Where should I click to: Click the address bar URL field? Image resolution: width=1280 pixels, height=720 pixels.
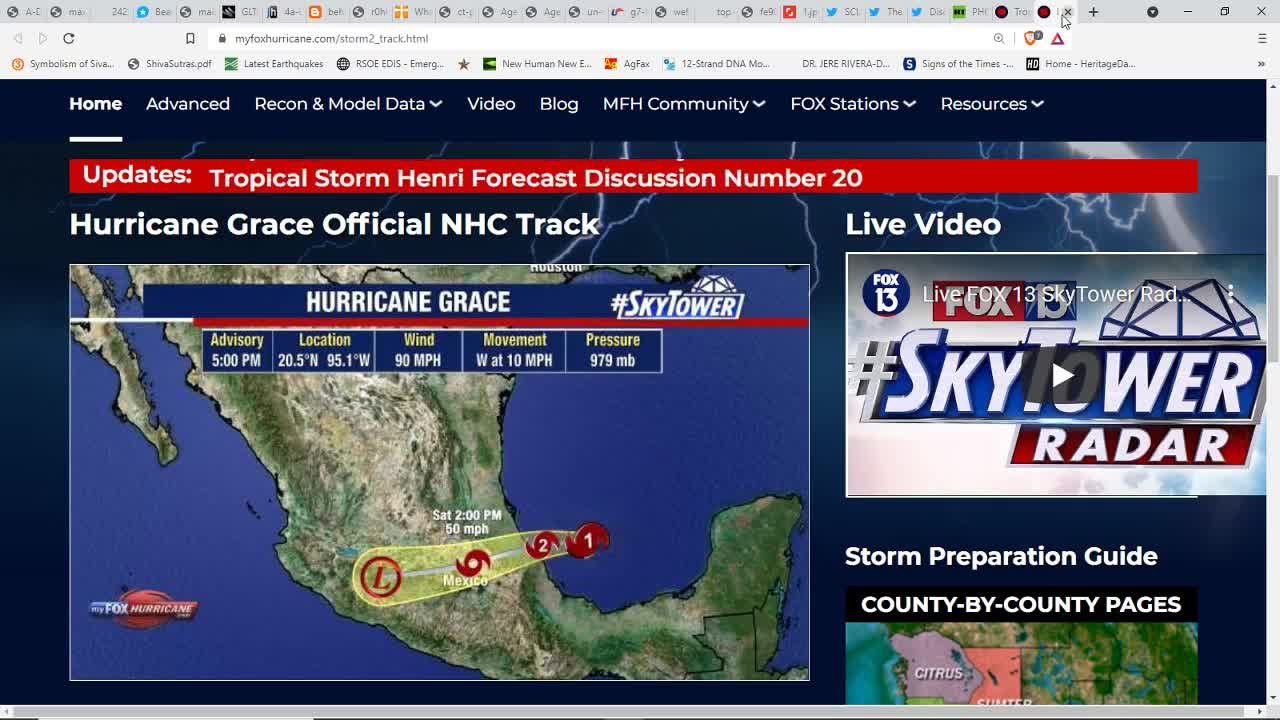600,38
